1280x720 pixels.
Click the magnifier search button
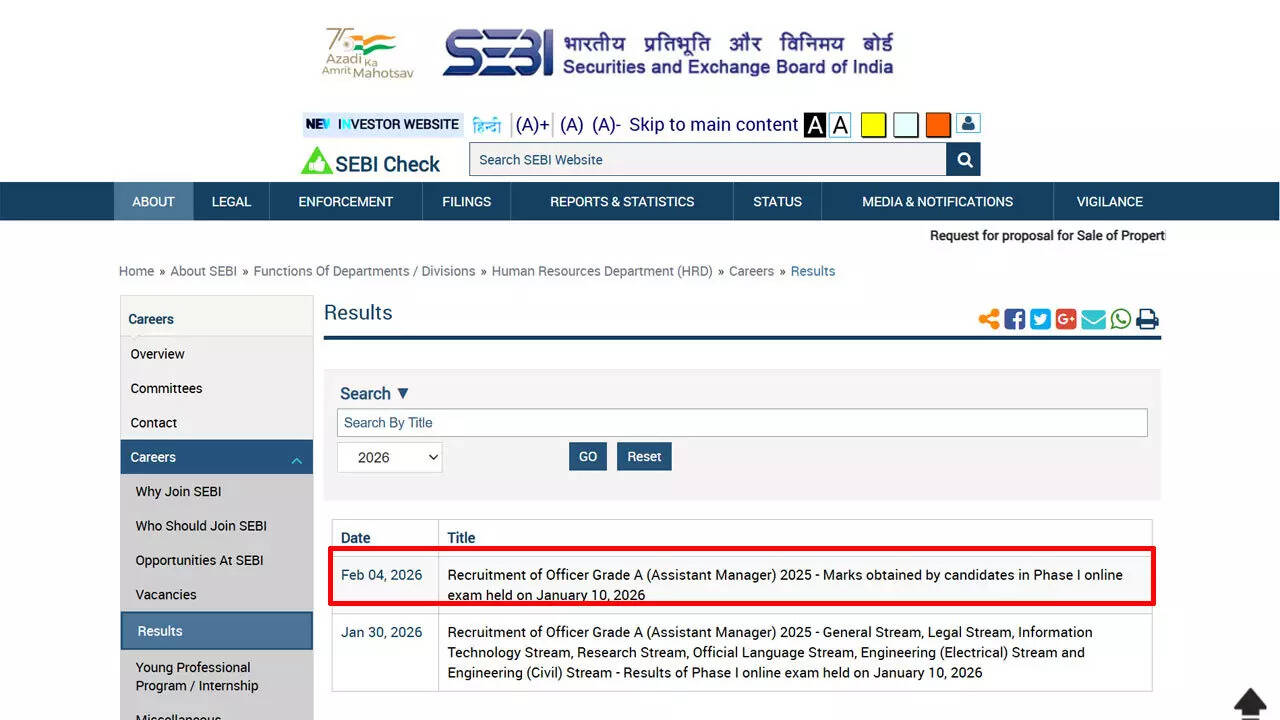(964, 160)
